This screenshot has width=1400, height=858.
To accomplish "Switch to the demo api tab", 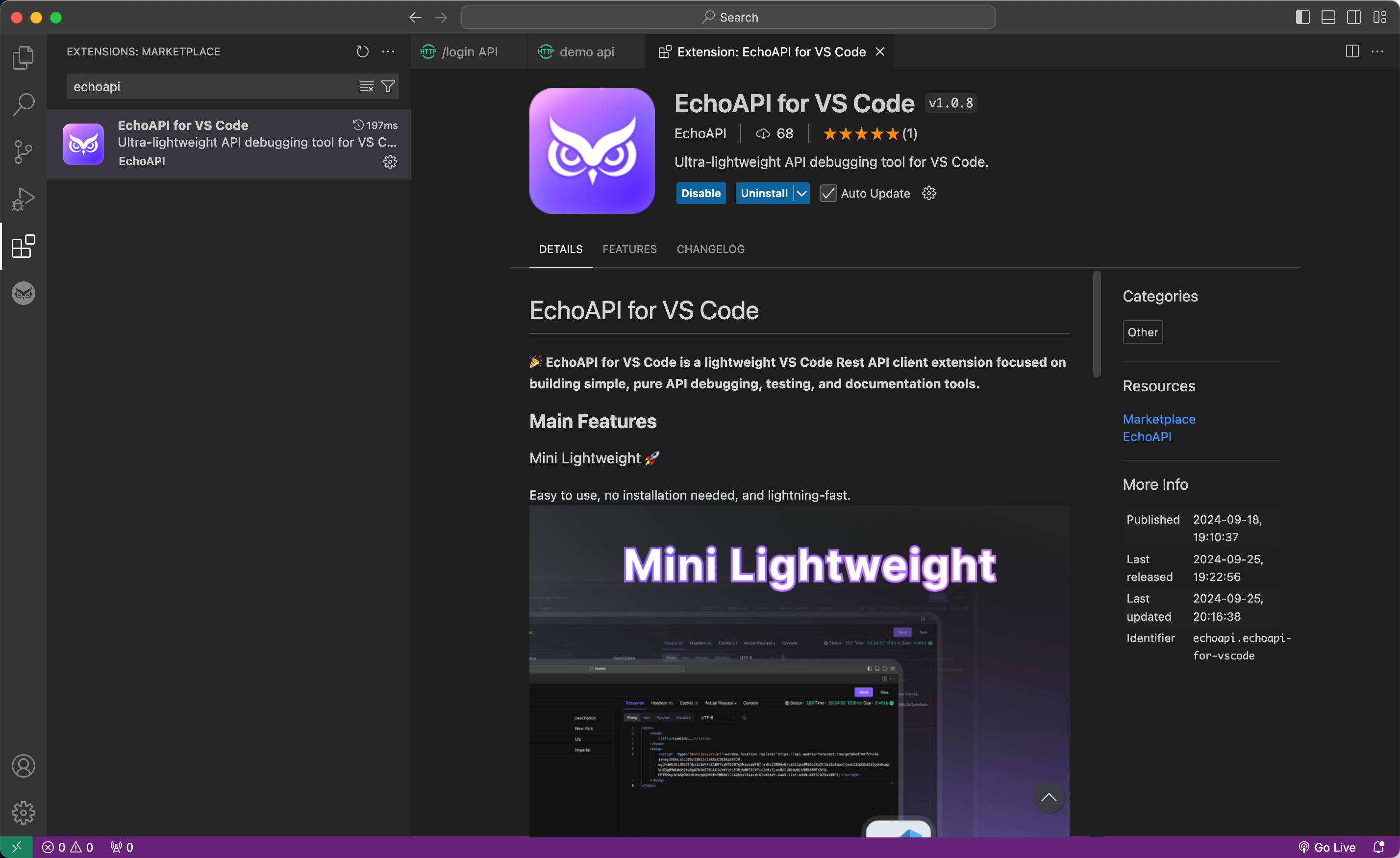I will [586, 51].
